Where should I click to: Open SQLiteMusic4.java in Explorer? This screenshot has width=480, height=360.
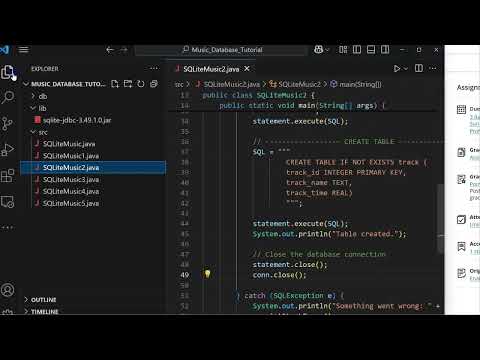click(x=71, y=191)
